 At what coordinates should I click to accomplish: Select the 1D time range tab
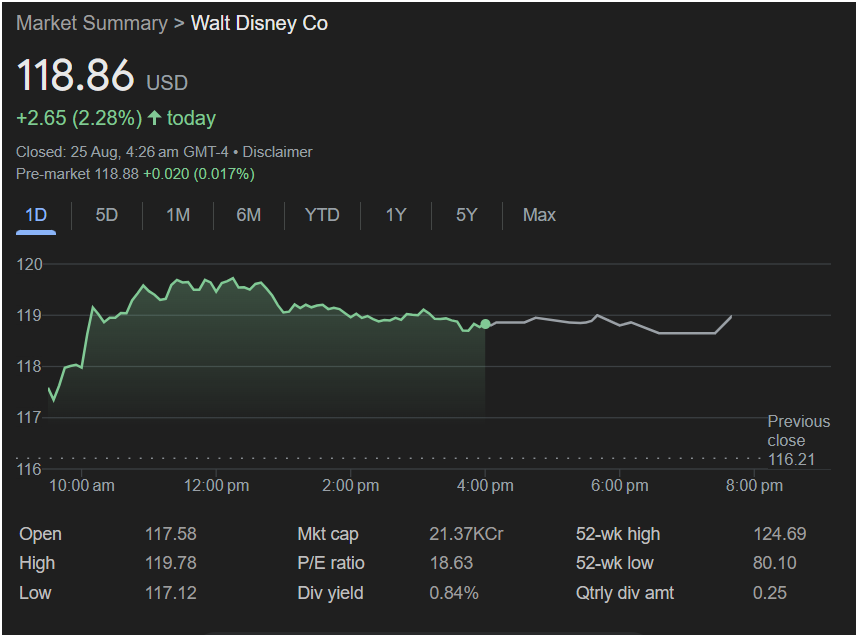[x=36, y=215]
